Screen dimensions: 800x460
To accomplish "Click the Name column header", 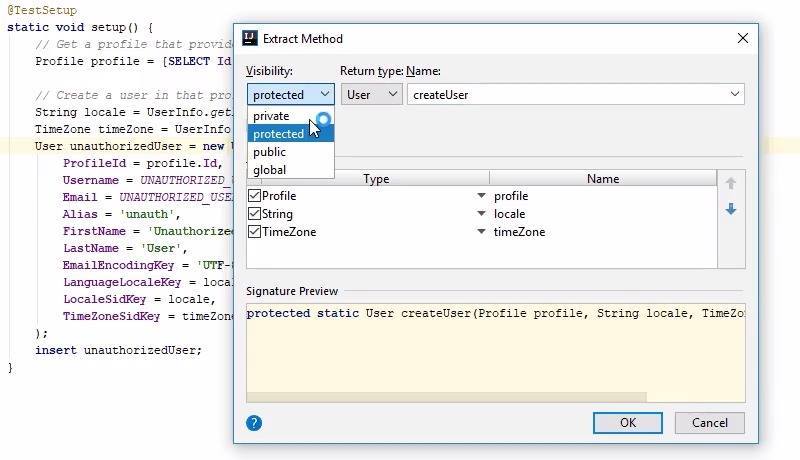I will [603, 178].
